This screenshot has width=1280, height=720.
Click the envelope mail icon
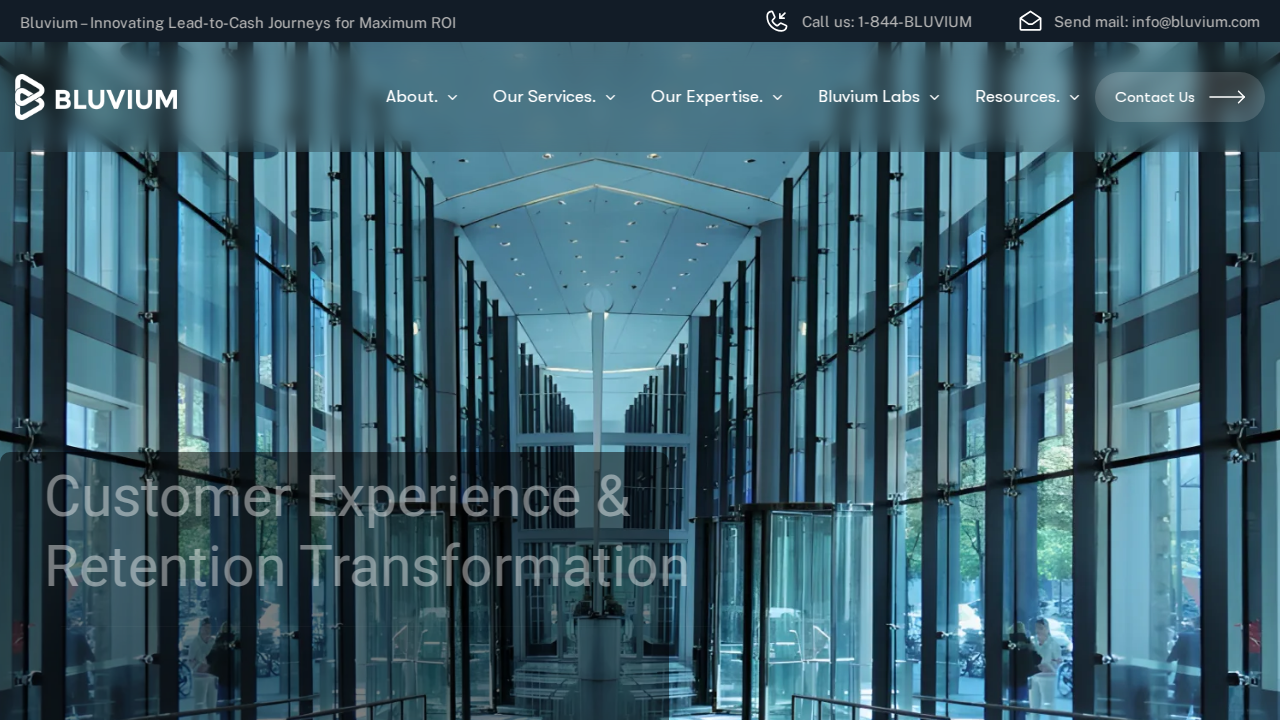tap(1030, 21)
